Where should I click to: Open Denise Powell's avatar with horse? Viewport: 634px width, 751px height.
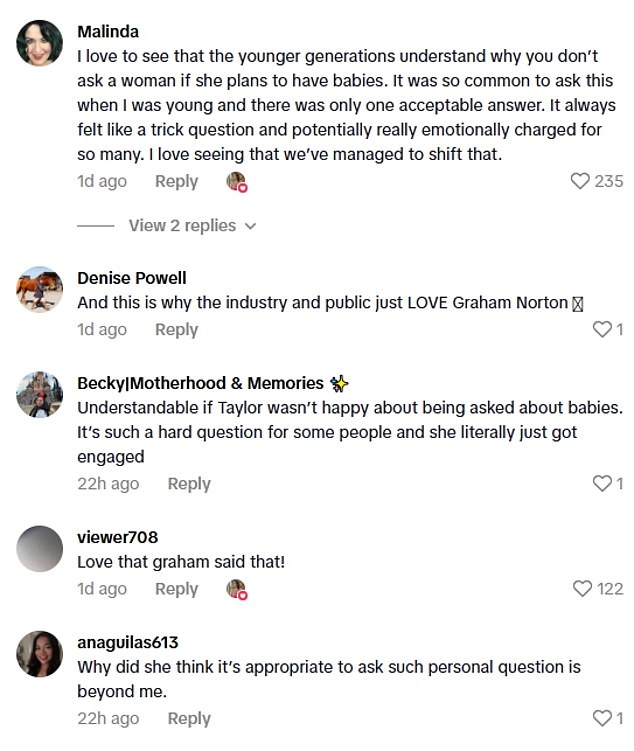40,290
